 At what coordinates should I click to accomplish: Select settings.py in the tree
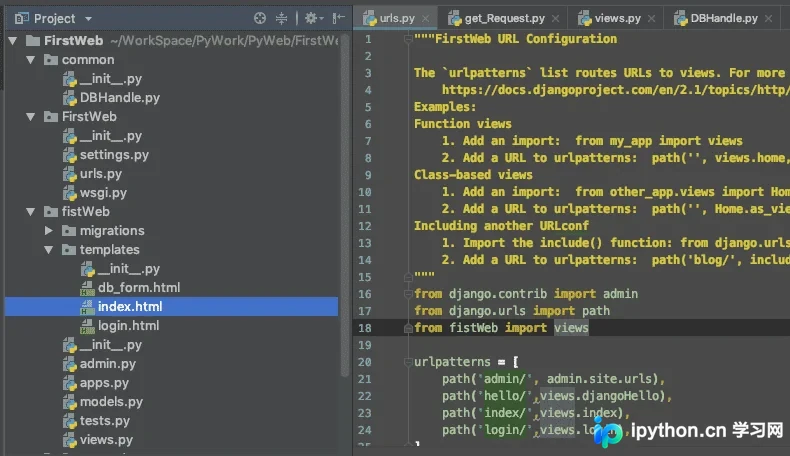pyautogui.click(x=114, y=155)
